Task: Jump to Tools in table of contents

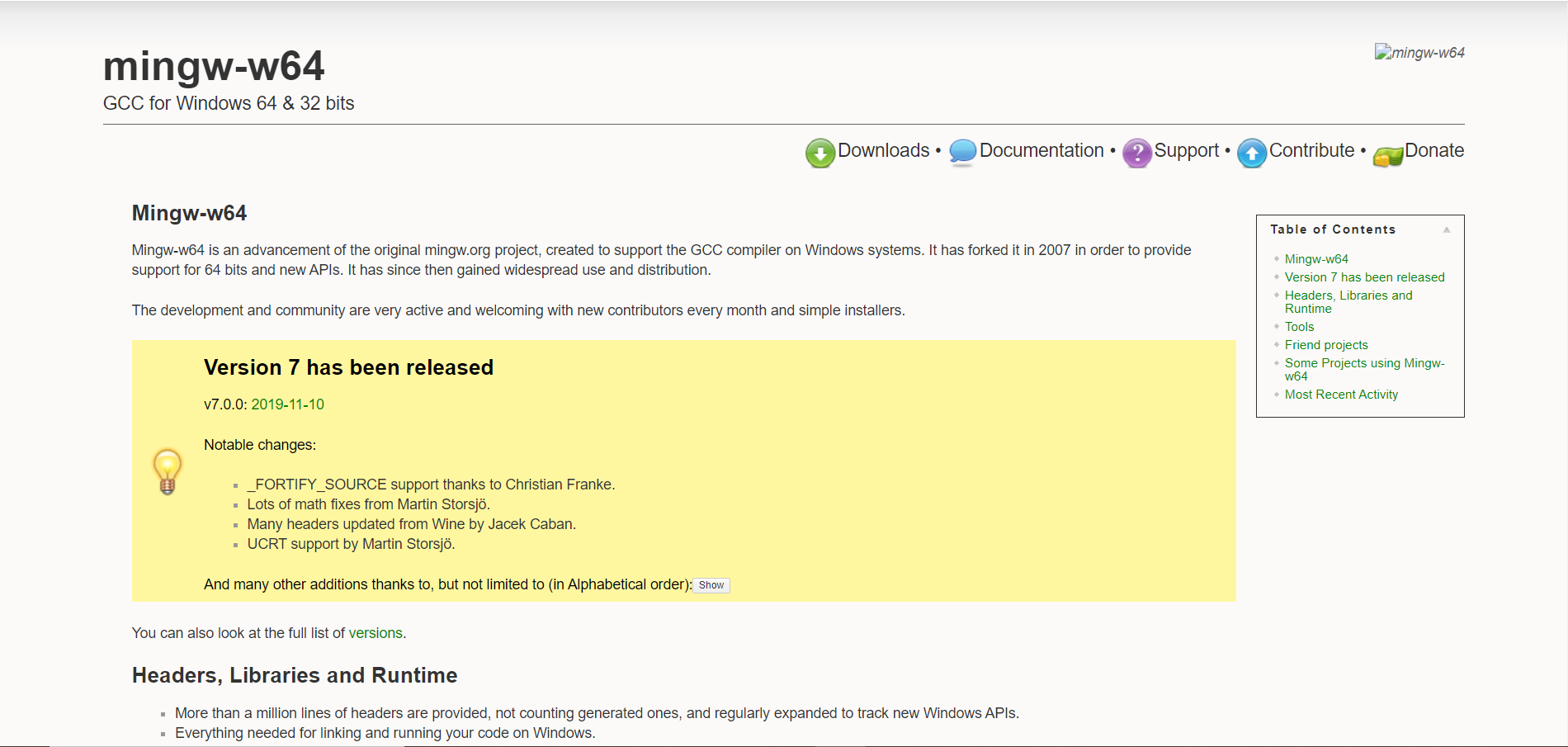Action: (1299, 327)
